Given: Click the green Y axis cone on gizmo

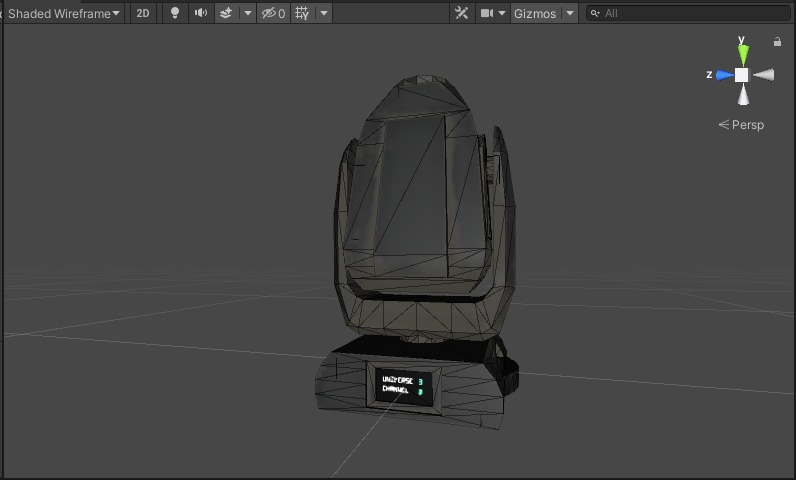Looking at the screenshot, I should [x=743, y=55].
